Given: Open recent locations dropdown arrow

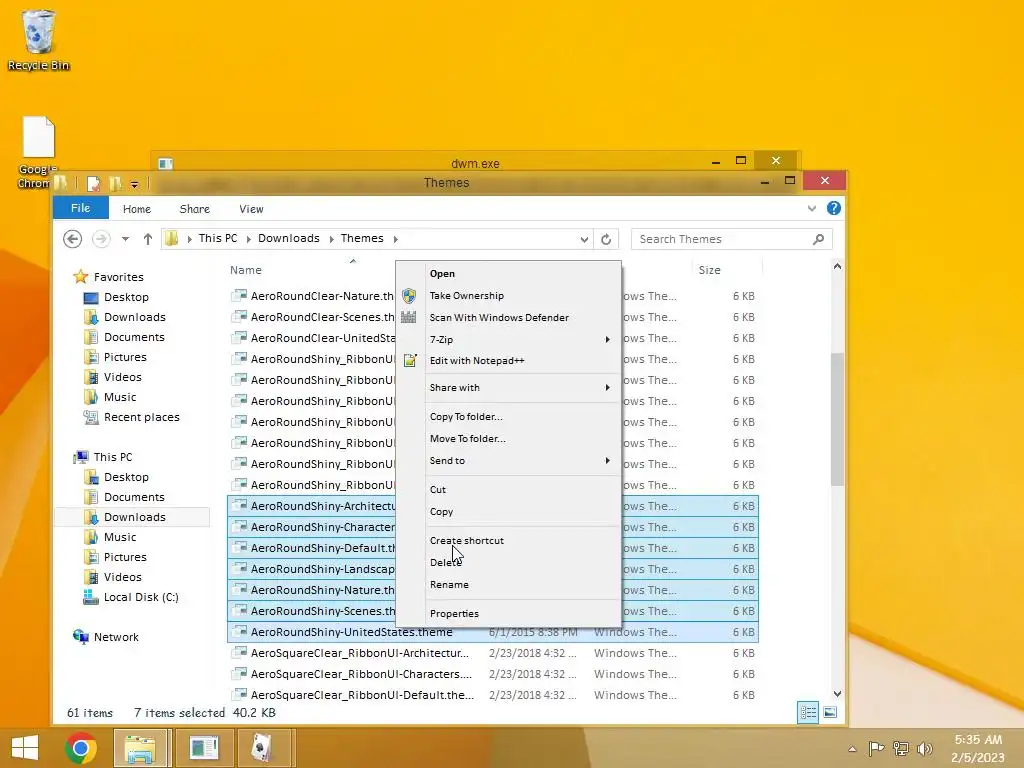Looking at the screenshot, I should click(x=125, y=239).
